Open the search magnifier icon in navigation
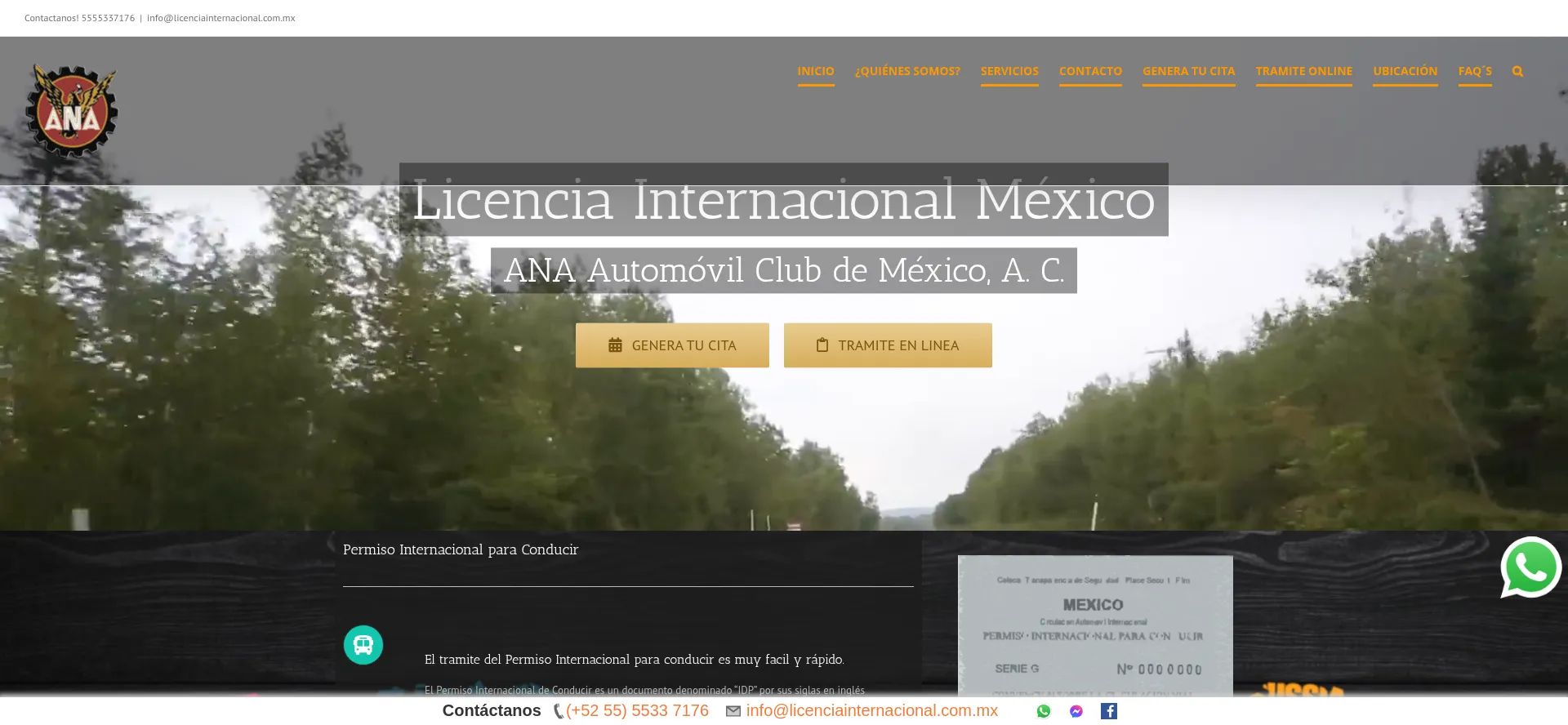Viewport: 1568px width, 725px height. tap(1517, 71)
